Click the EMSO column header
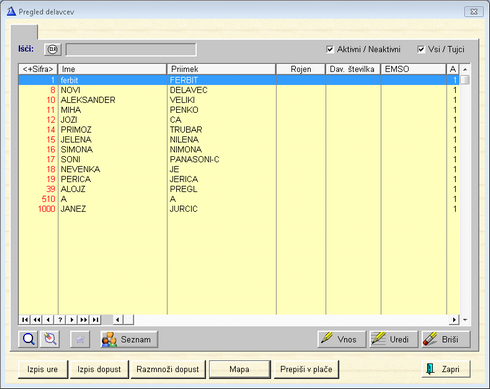Screen dimensions: 490x389 point(413,69)
